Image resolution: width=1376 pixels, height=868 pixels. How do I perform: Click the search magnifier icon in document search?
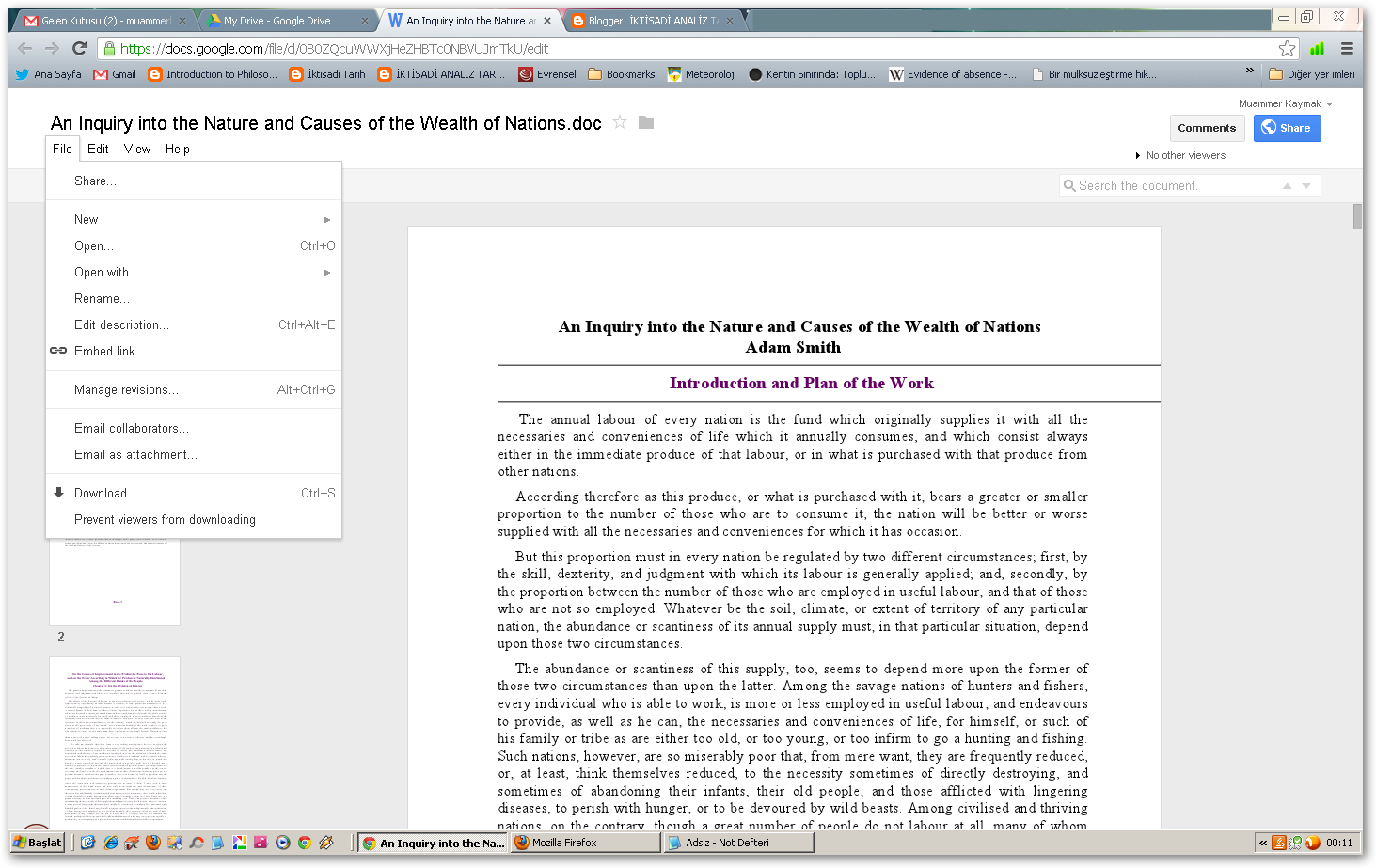coord(1069,186)
